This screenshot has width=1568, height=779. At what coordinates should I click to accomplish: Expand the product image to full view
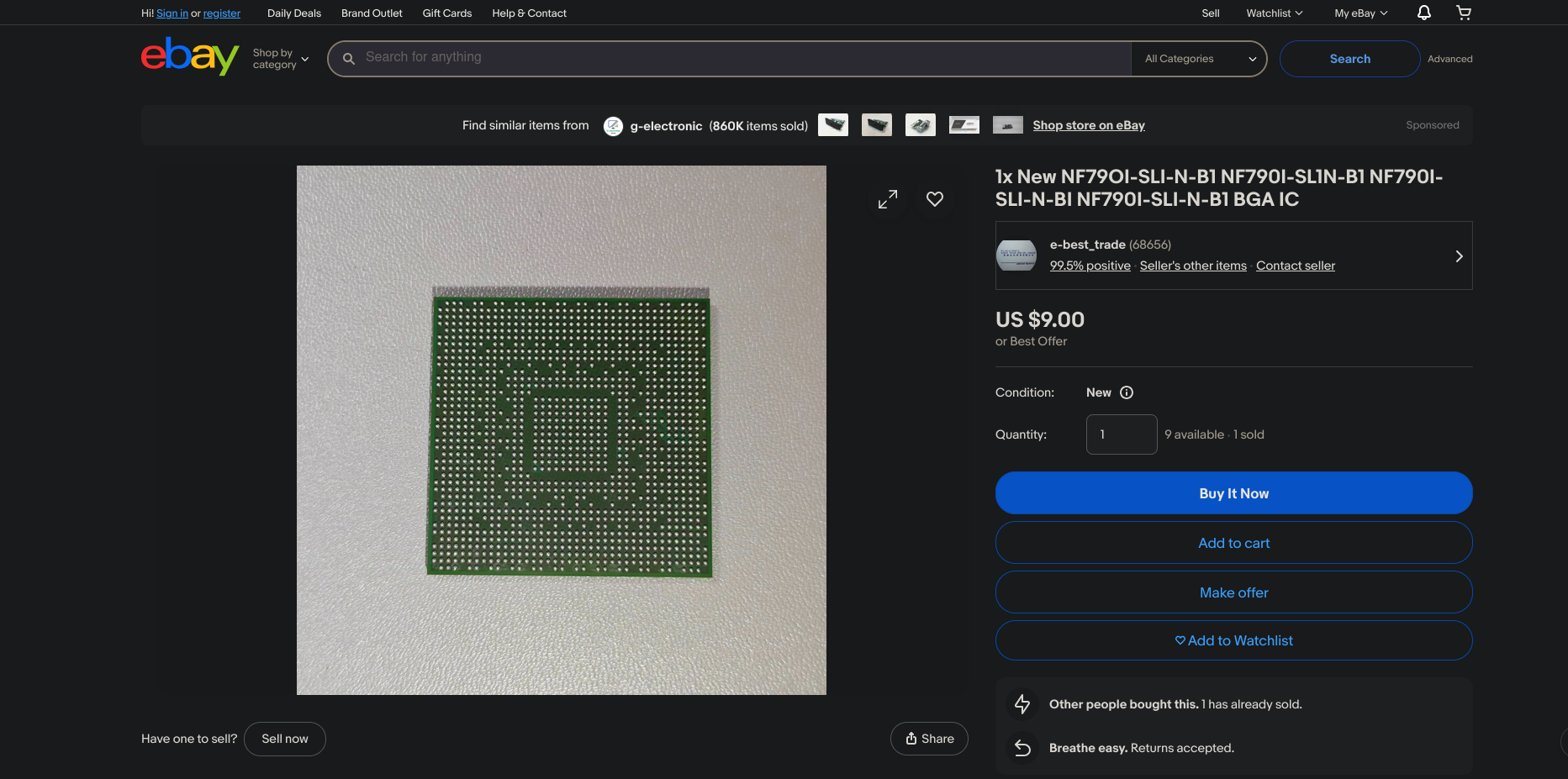pos(887,199)
